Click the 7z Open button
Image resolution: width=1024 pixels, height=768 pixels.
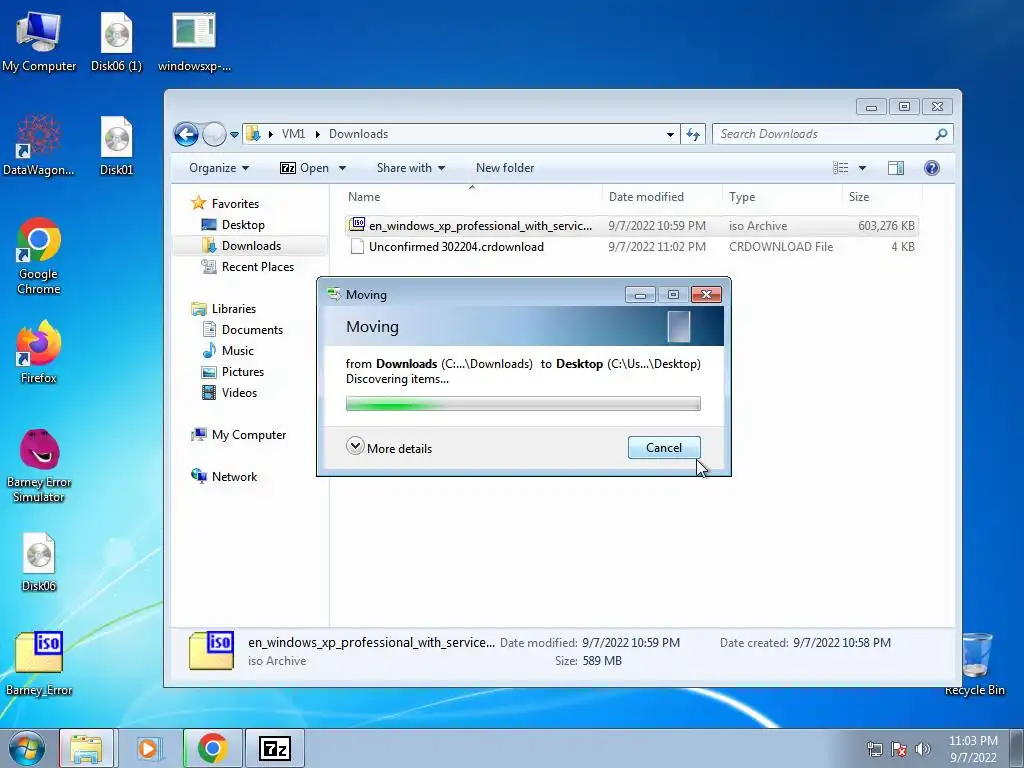(305, 168)
